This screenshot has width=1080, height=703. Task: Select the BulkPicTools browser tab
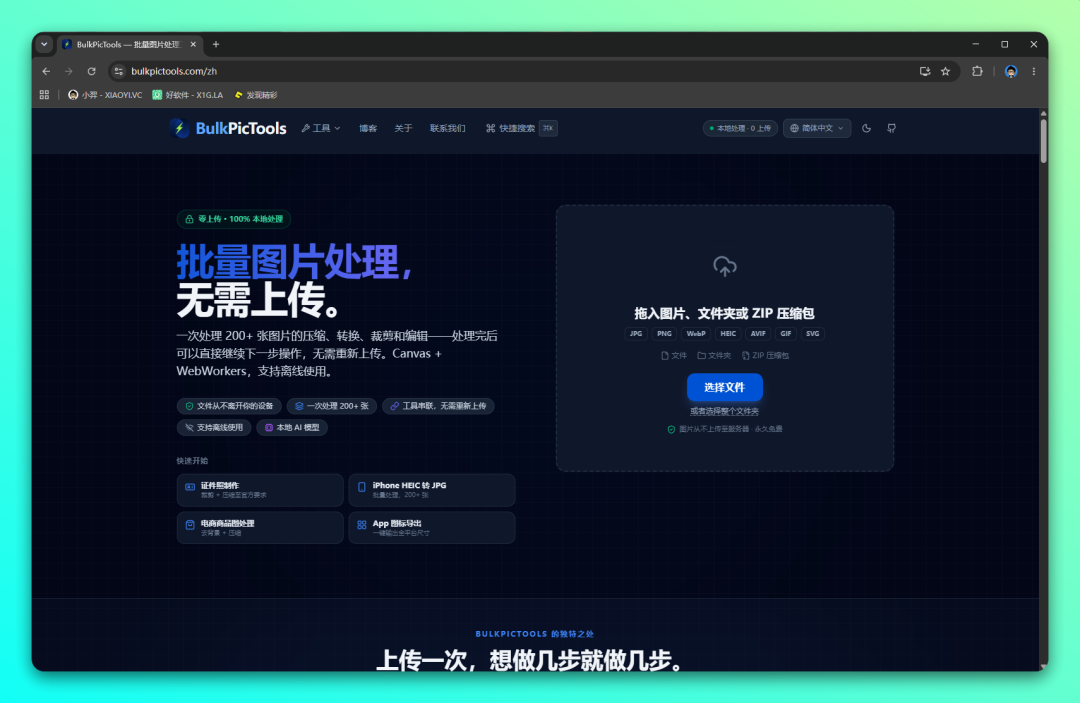[x=127, y=44]
